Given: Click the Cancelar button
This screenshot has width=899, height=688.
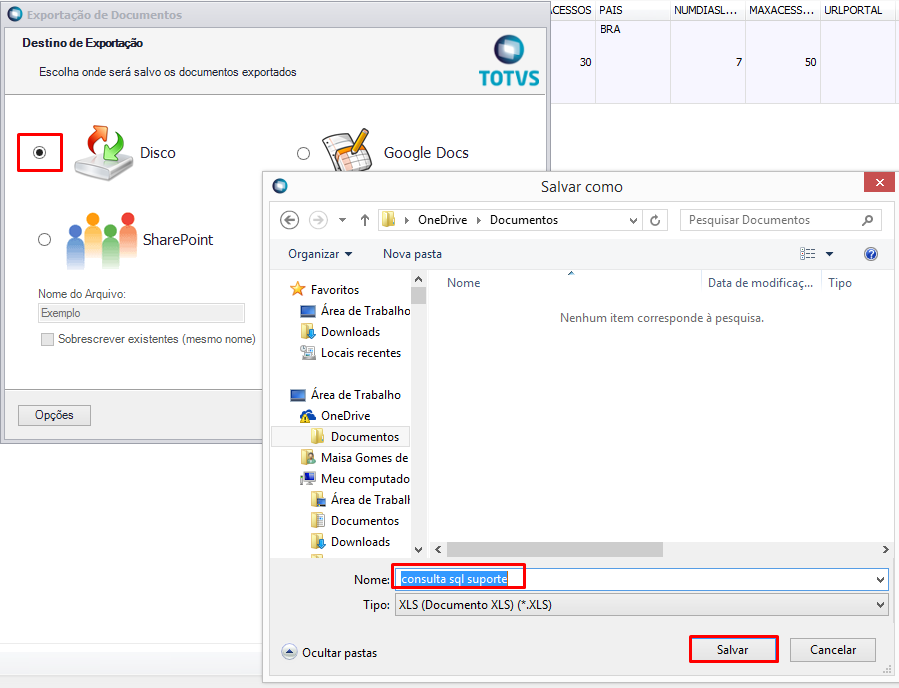Looking at the screenshot, I should [x=832, y=650].
